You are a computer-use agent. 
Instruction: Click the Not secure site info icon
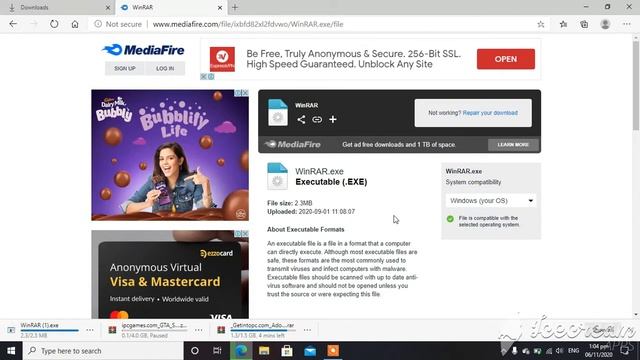(98, 24)
